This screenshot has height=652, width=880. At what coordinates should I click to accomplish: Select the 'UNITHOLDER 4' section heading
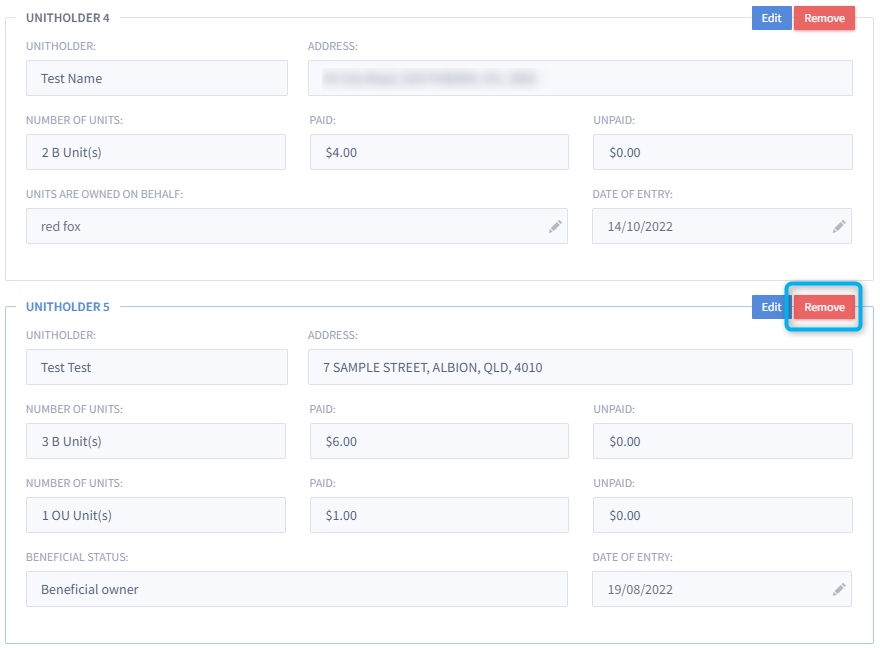click(x=68, y=18)
